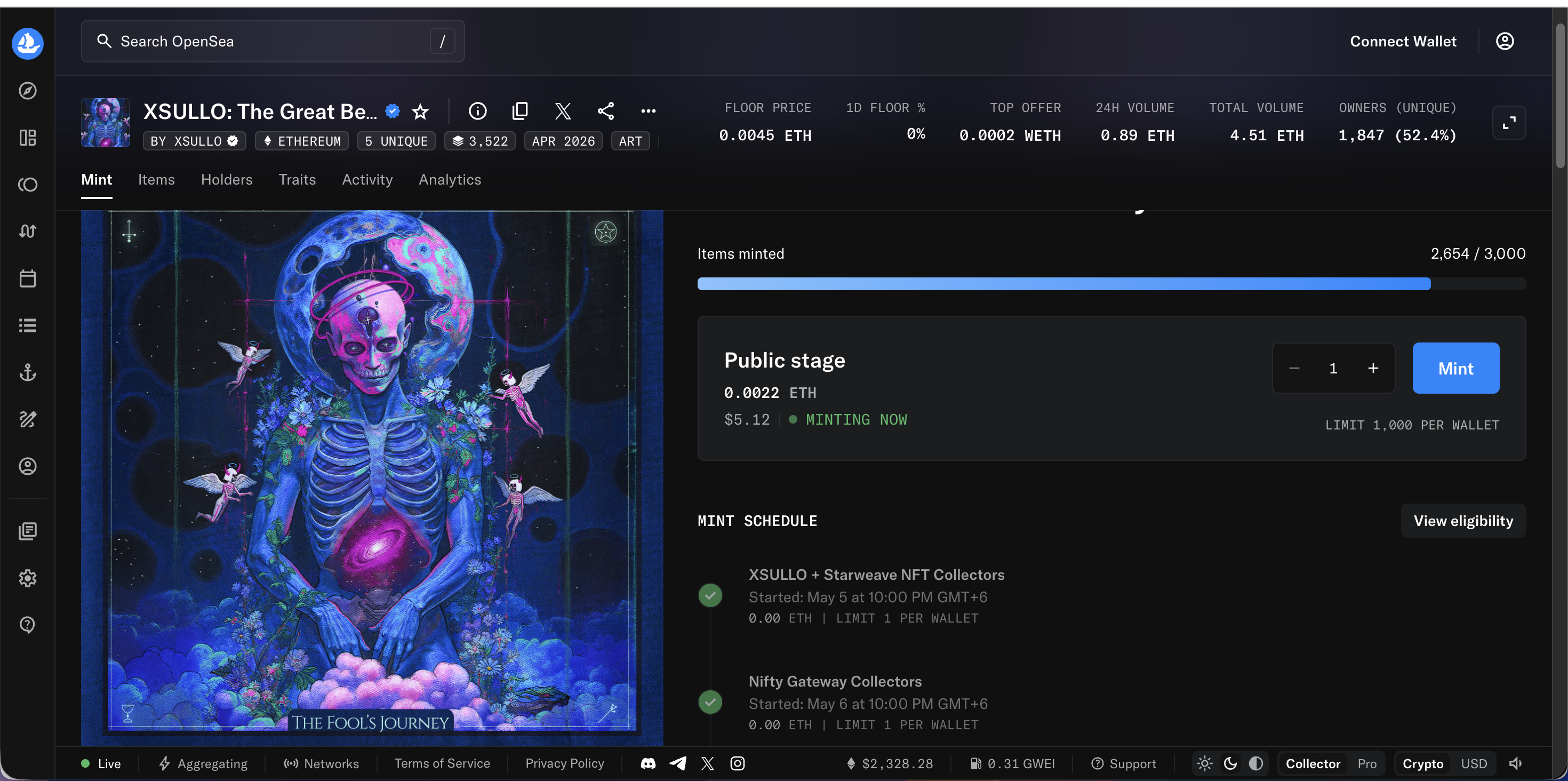Click the Networks status item
Screen dimensions: 1568x781
click(x=322, y=763)
